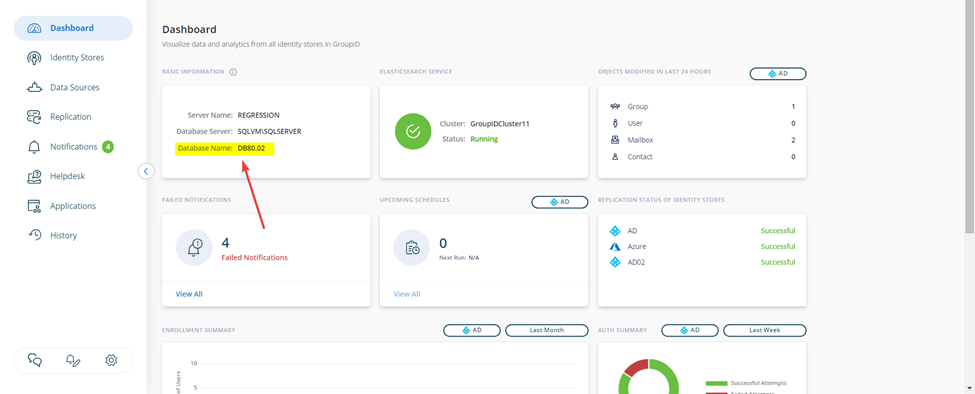Open the History icon in sidebar
The image size is (975, 394).
34,236
